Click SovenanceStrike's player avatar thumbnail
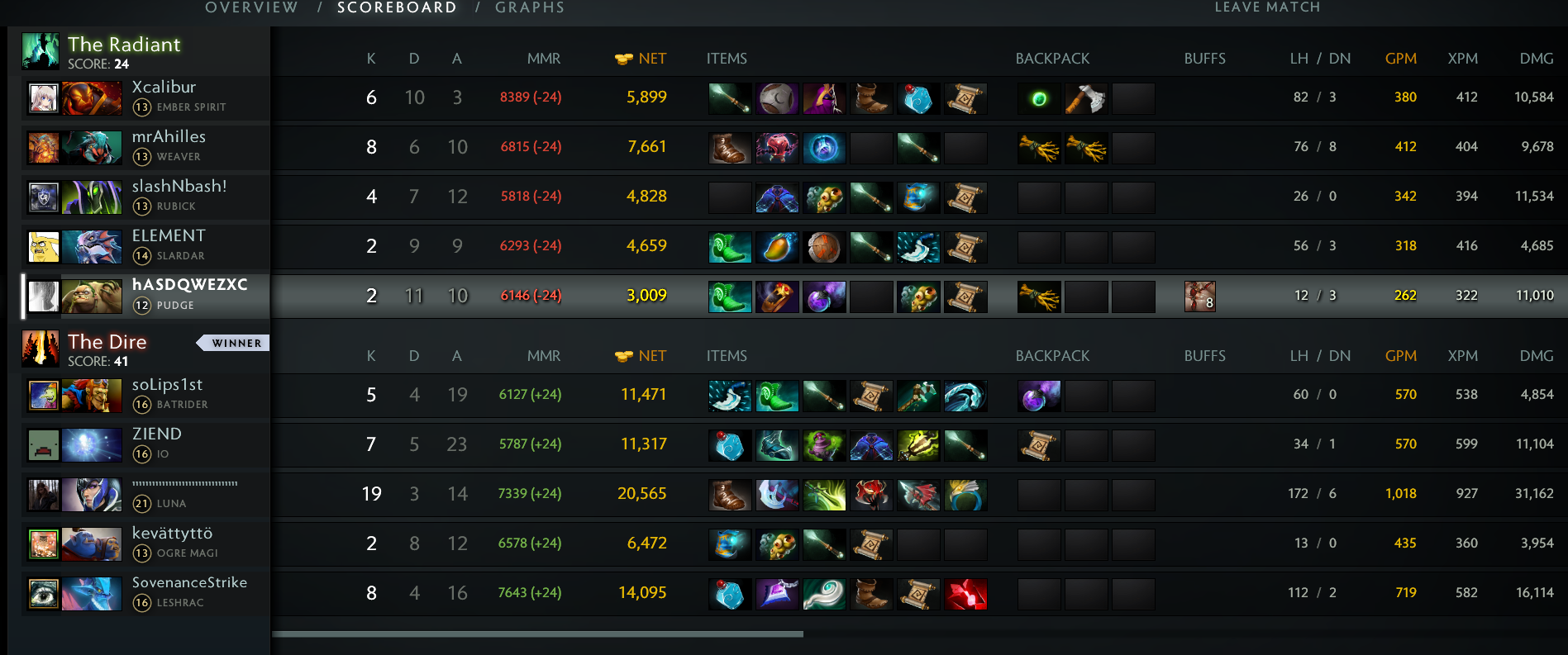Image resolution: width=1568 pixels, height=655 pixels. 44,594
